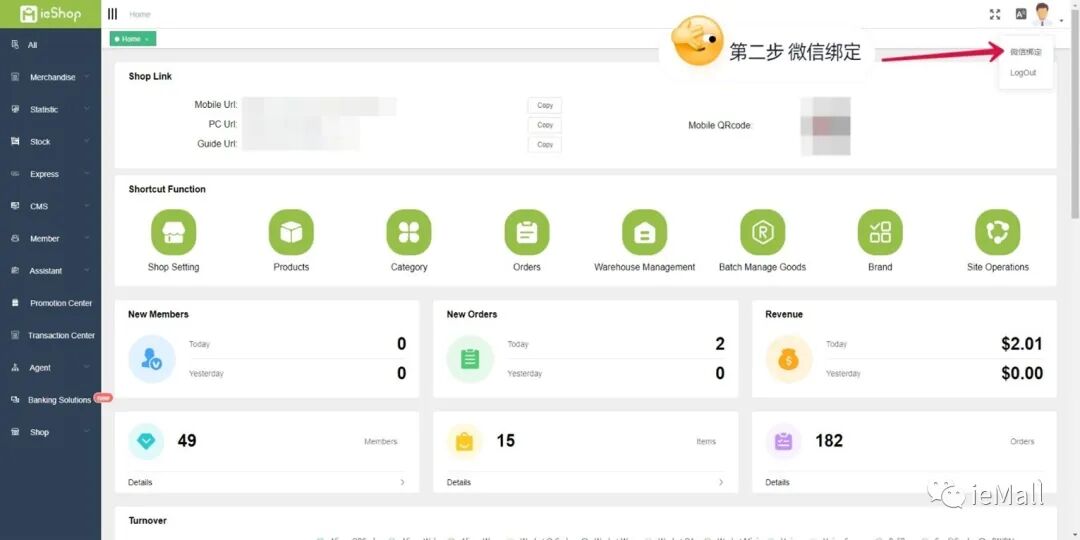
Task: Click the chevron on Members Details row
Action: pyautogui.click(x=402, y=482)
